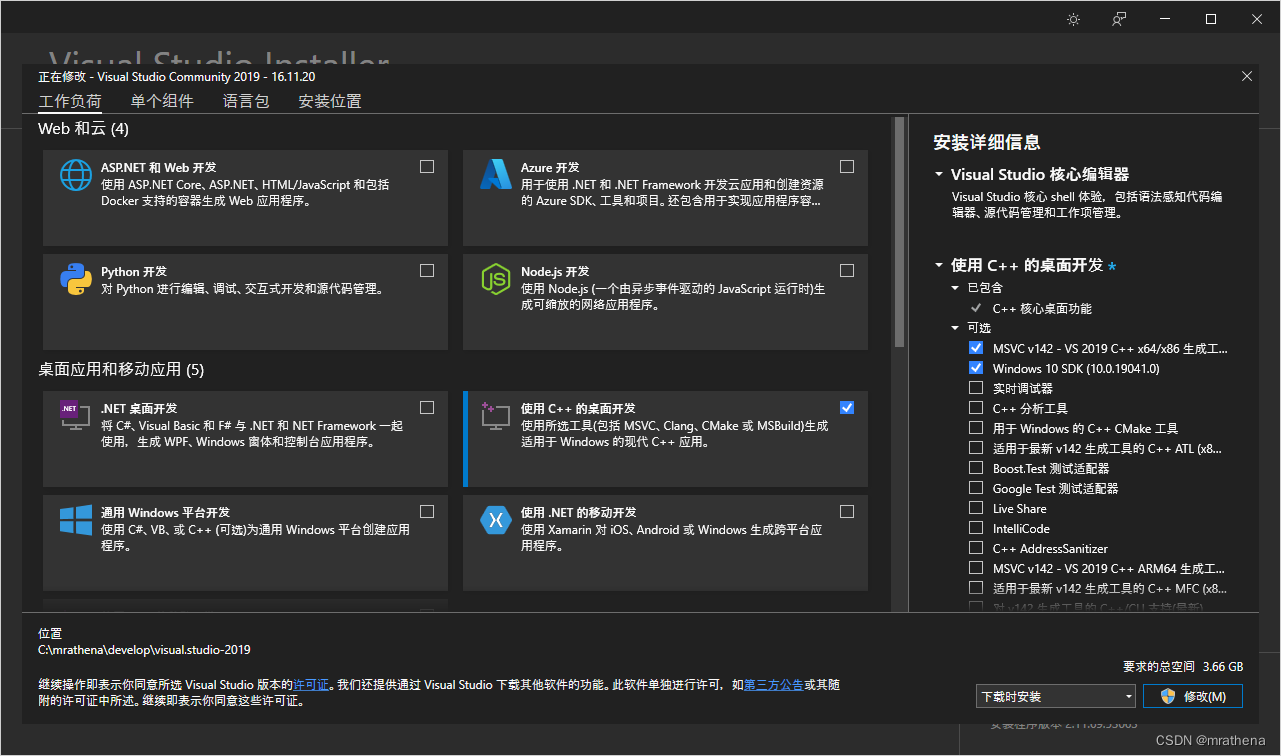1281x756 pixels.
Task: Enable C++ ATL for v142 build tools
Action: coord(976,448)
